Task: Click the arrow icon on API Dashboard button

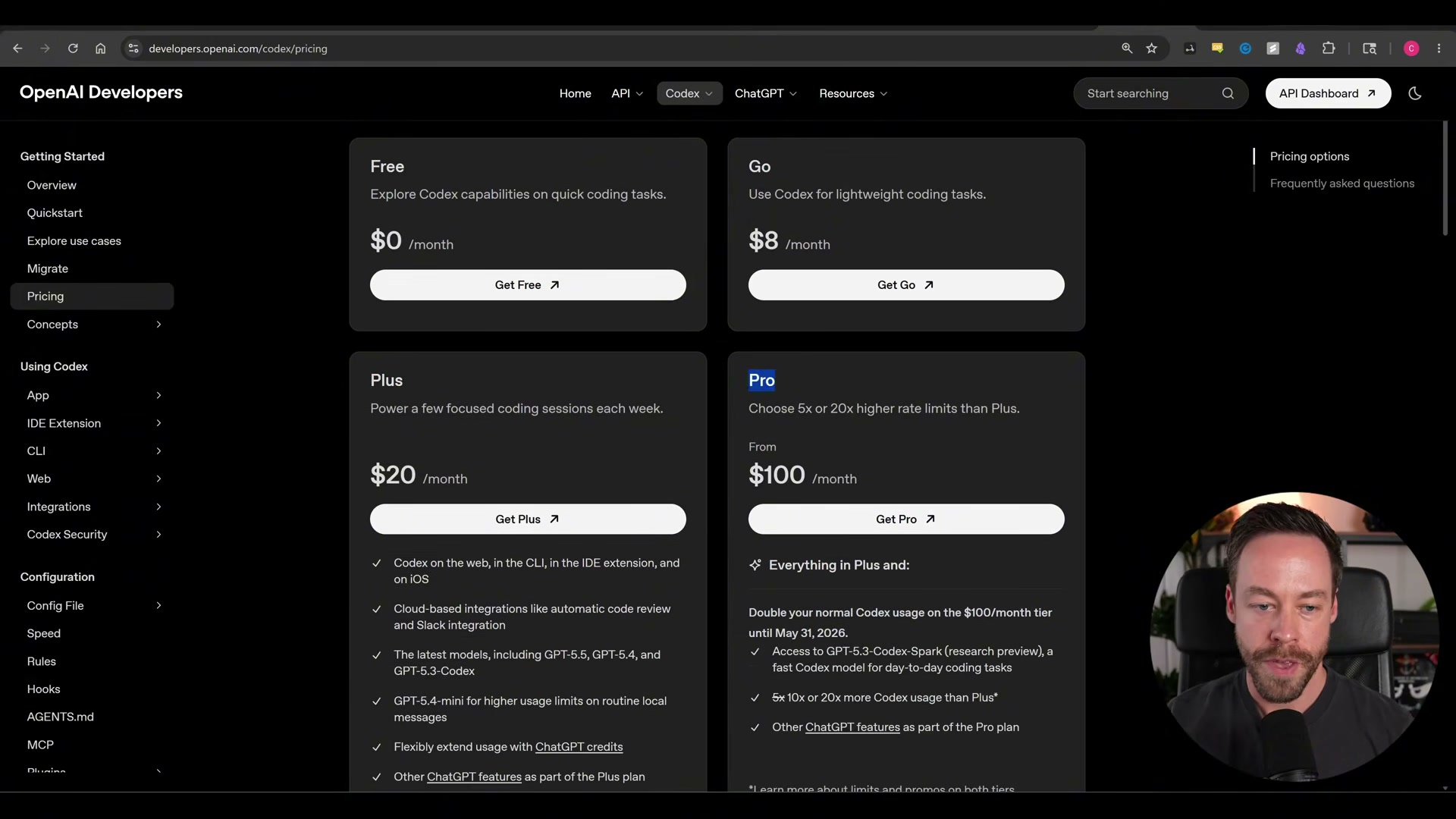Action: point(1371,93)
